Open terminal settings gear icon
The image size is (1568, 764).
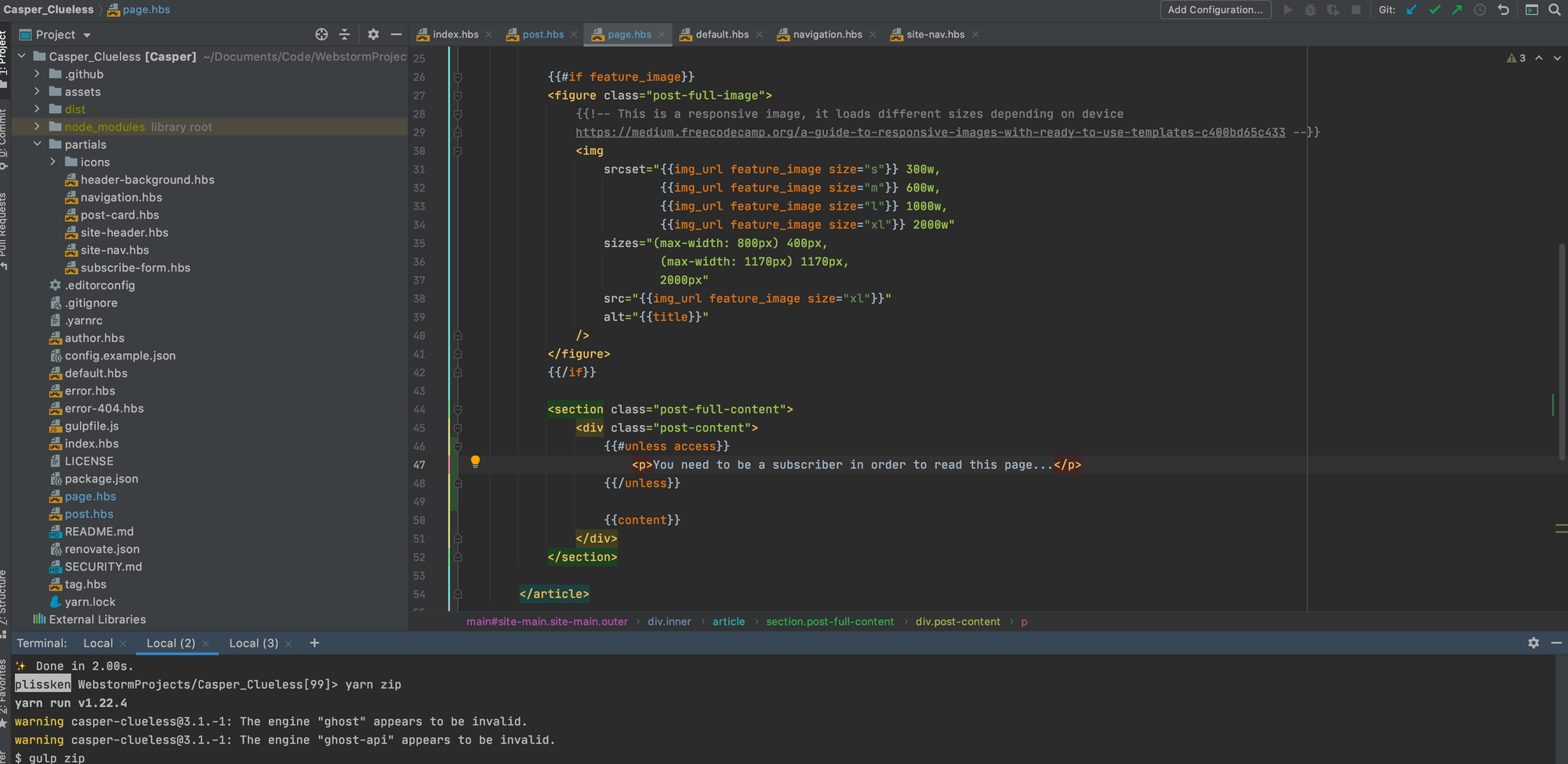(x=1534, y=643)
